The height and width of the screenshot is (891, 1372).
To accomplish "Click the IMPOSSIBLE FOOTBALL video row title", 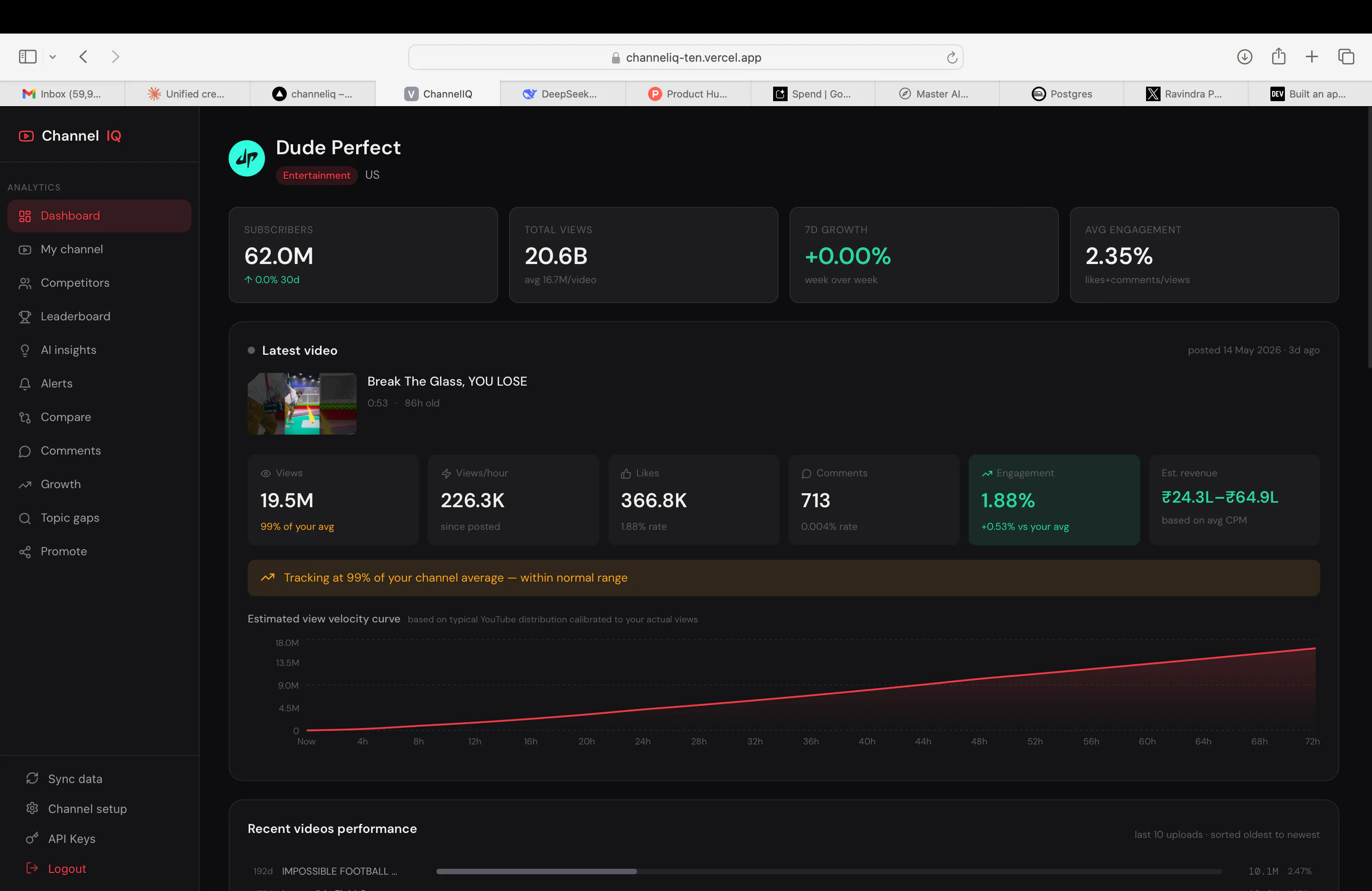I will pos(339,871).
